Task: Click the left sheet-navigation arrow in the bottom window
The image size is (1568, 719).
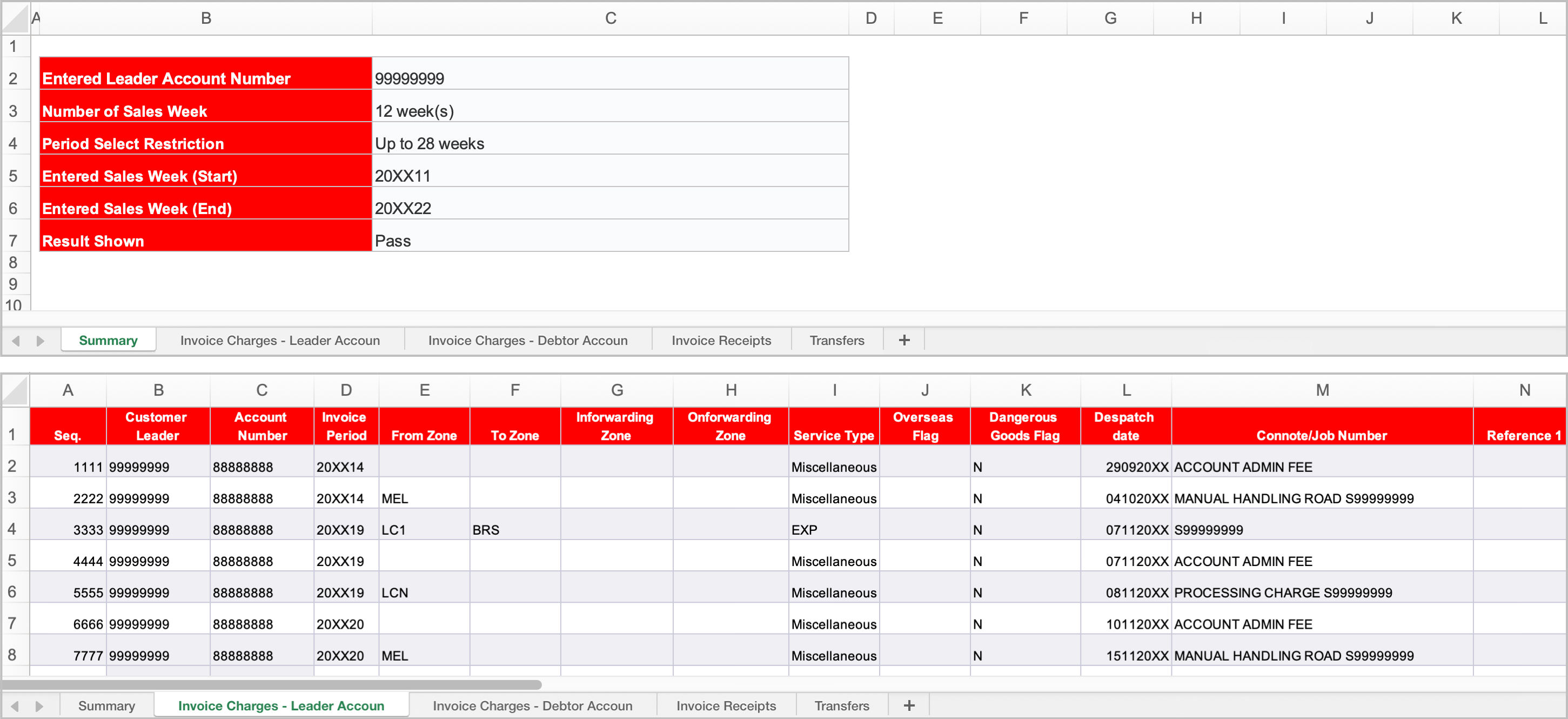Action: [x=15, y=706]
